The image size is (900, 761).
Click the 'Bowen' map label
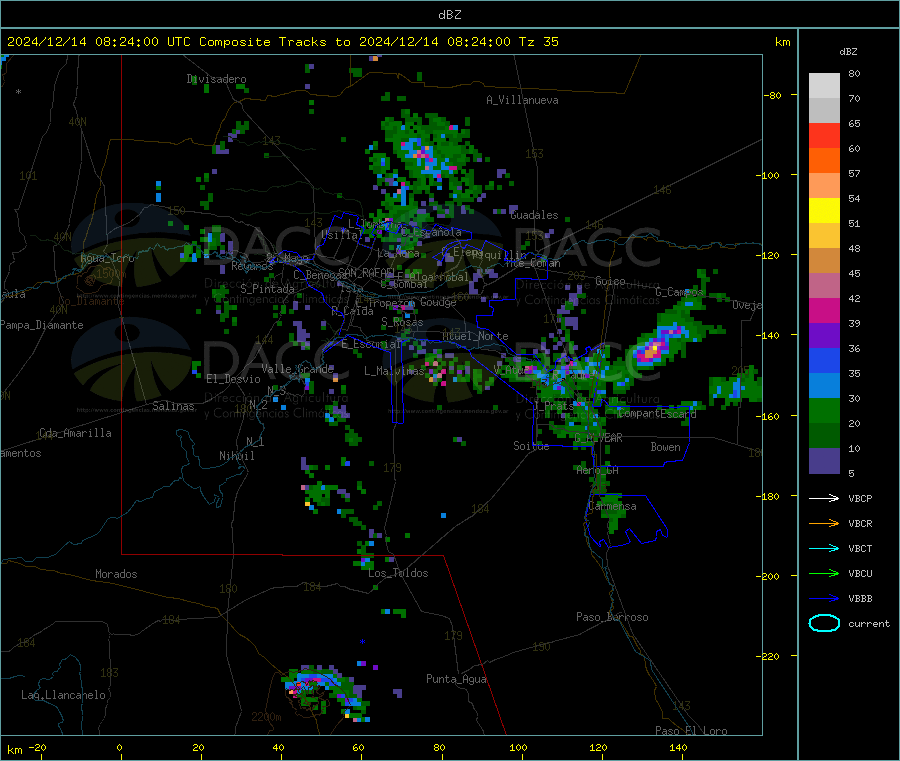pyautogui.click(x=665, y=447)
